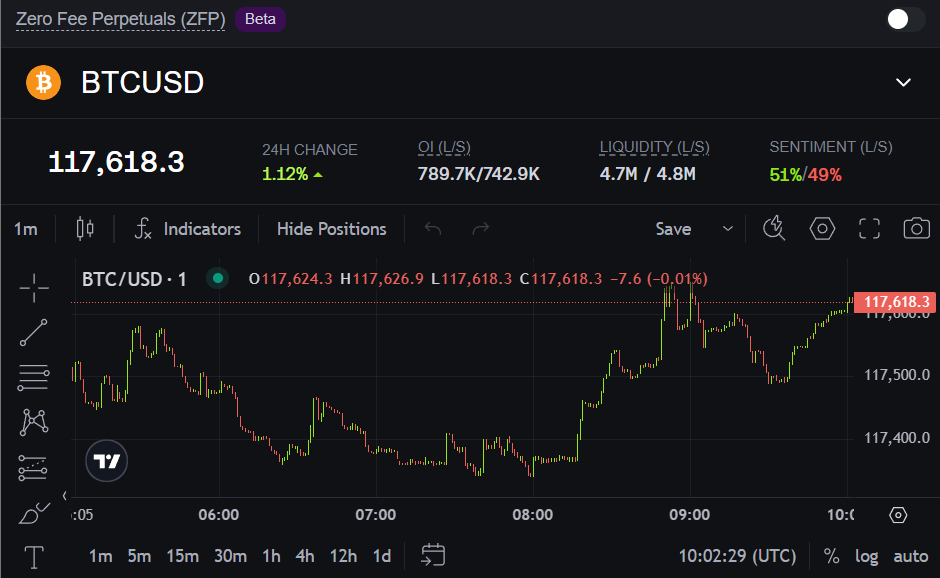Collapse the drawing toolbar arrow
Viewport: 940px width, 578px height.
pos(65,495)
